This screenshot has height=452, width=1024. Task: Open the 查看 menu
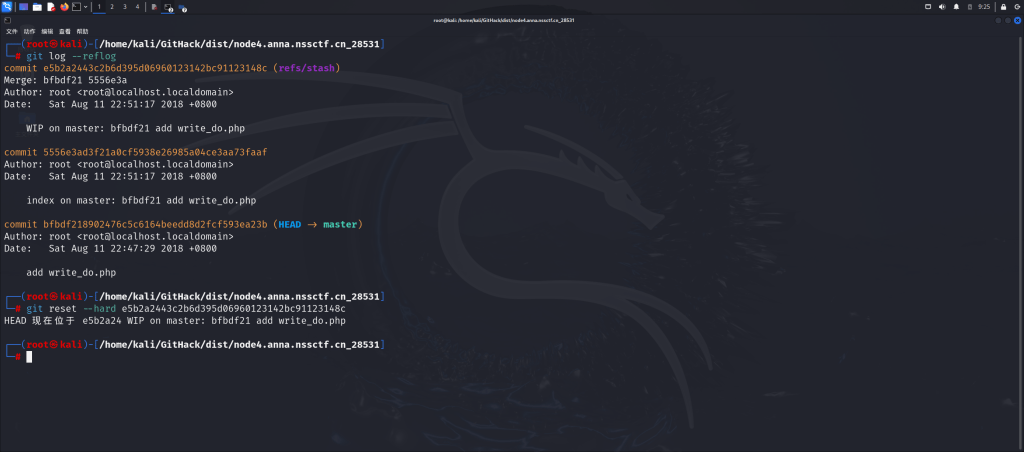click(65, 31)
